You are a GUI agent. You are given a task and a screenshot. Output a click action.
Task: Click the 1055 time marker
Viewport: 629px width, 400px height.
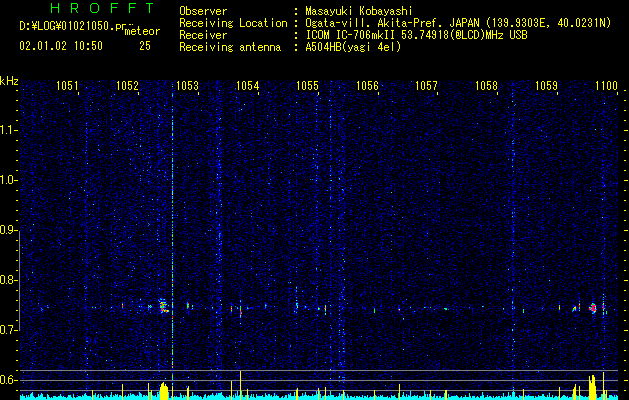click(x=307, y=85)
